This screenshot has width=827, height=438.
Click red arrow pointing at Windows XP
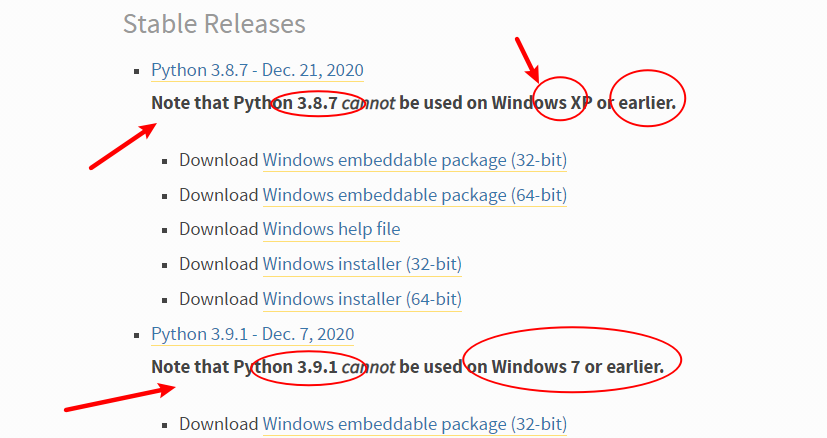(527, 60)
